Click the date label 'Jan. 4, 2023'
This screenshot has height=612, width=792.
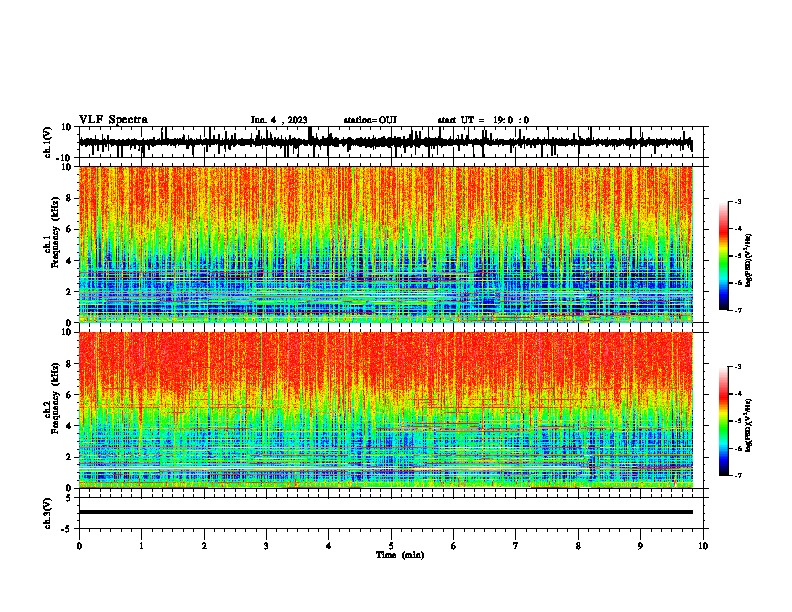point(279,120)
